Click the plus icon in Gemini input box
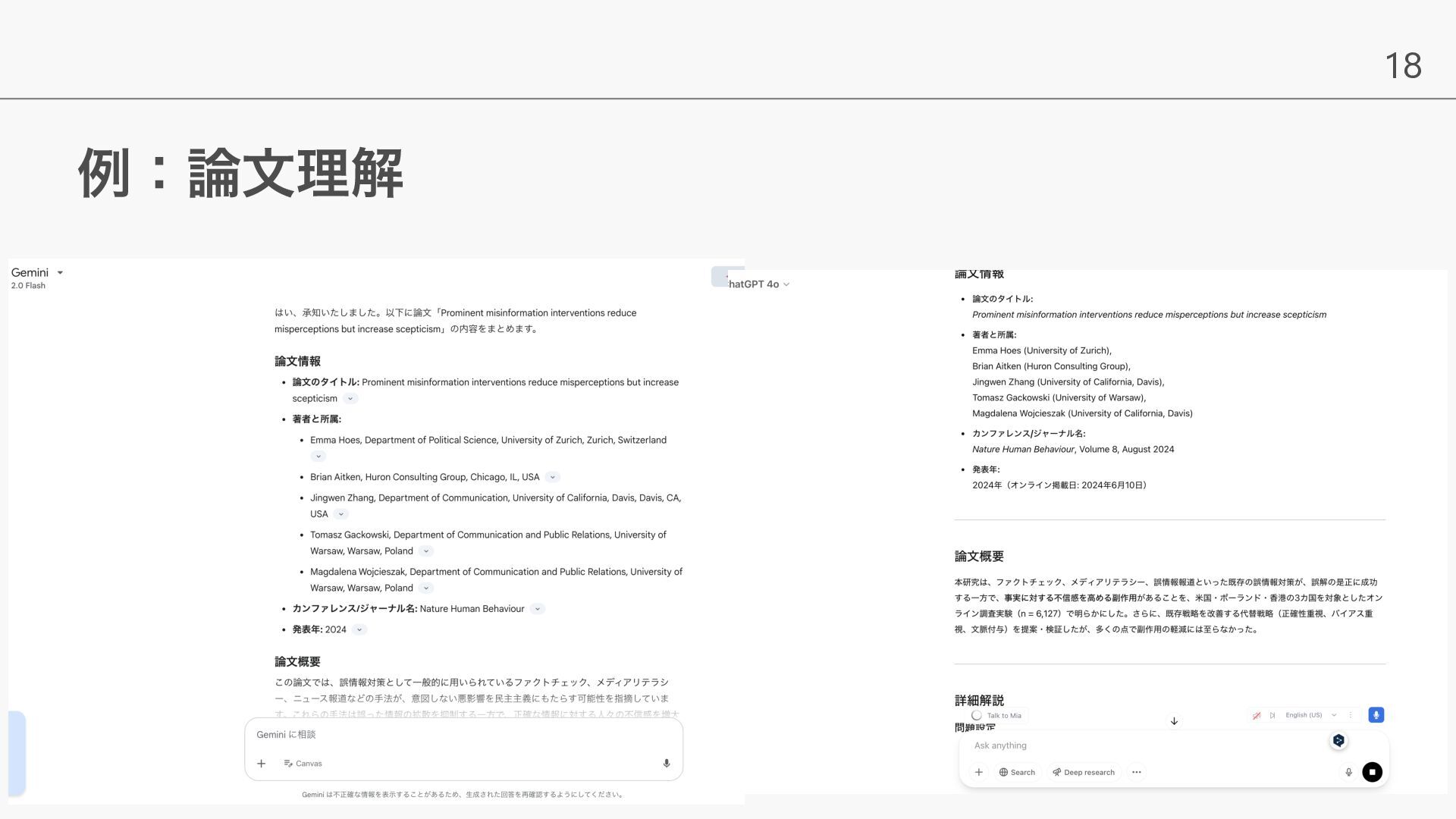The image size is (1456, 819). (261, 764)
